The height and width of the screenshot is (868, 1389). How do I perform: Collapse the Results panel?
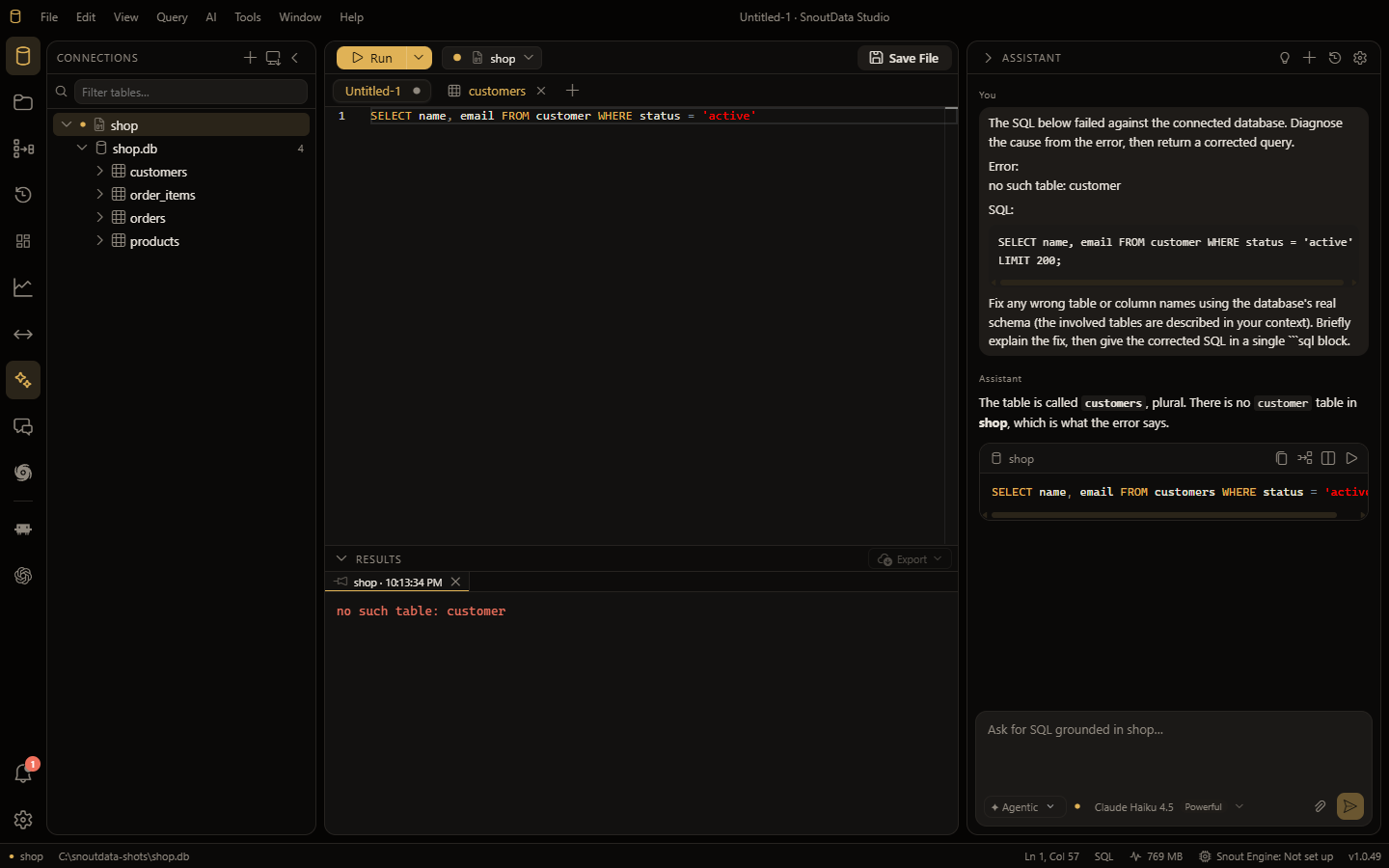tap(341, 558)
